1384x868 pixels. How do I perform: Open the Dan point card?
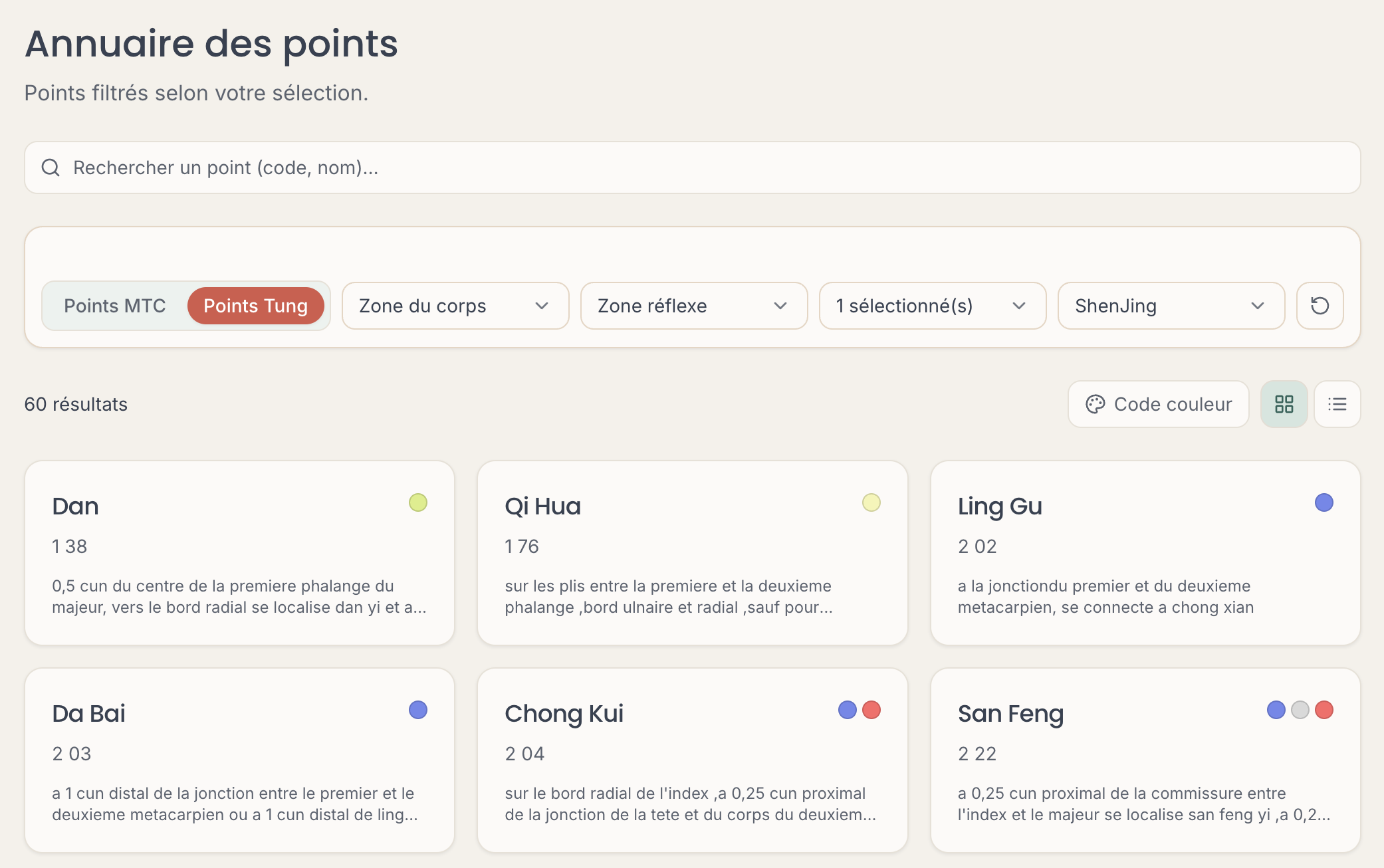[239, 553]
